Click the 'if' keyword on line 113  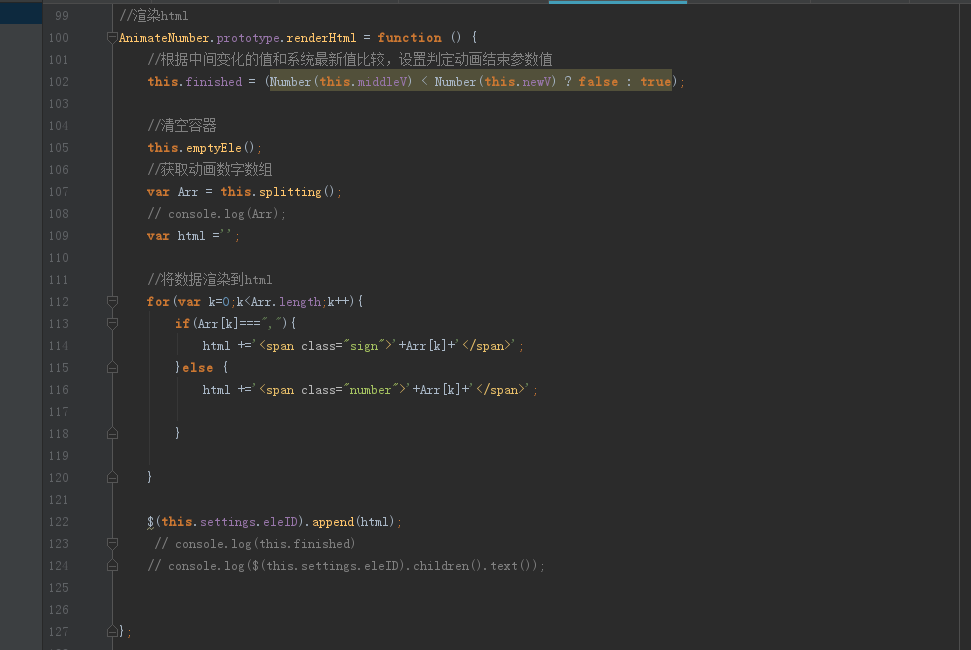[x=182, y=323]
